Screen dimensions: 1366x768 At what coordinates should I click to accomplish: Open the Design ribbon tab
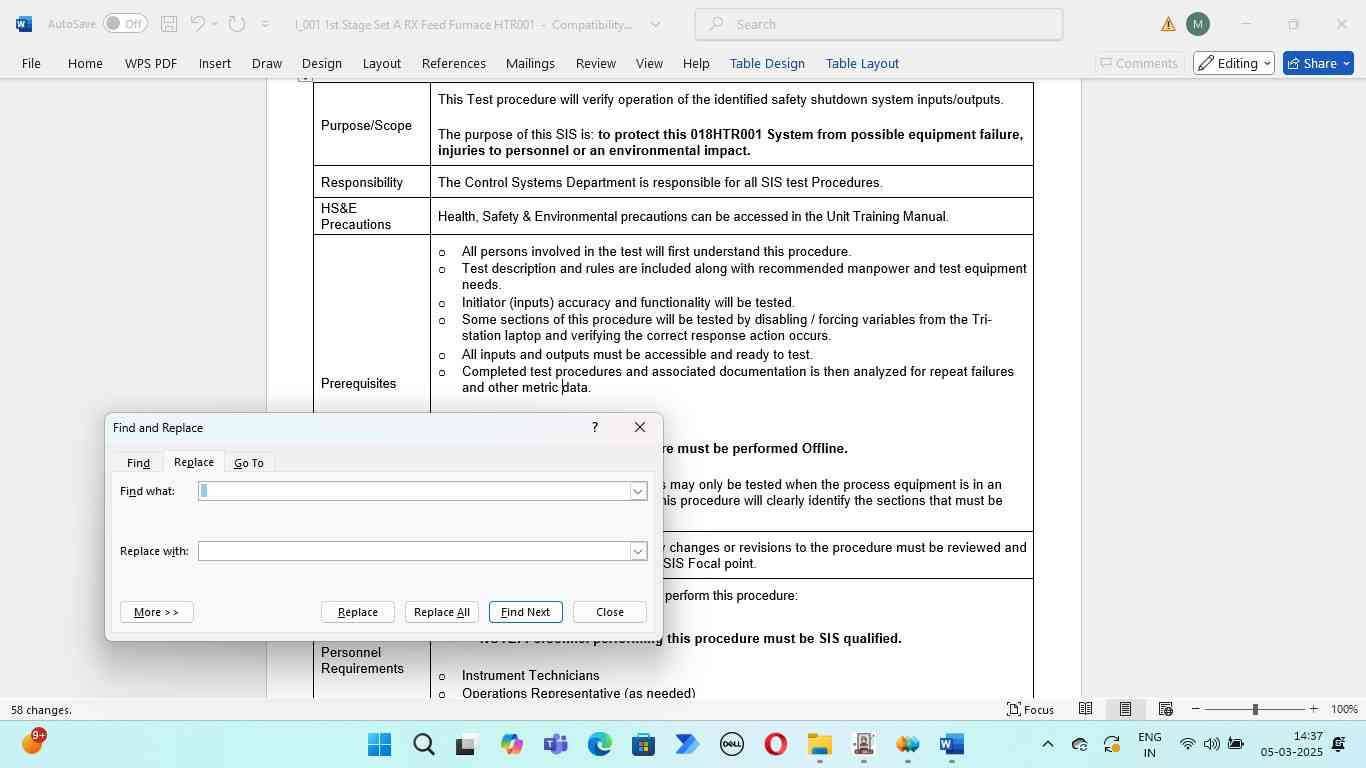click(321, 63)
